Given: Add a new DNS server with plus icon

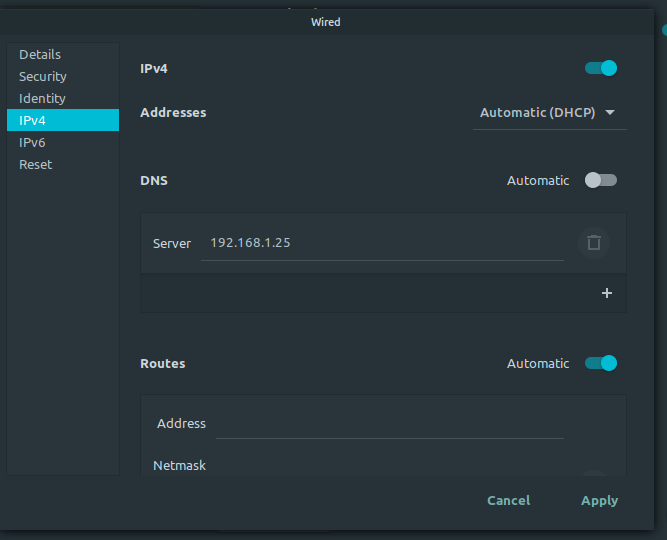Looking at the screenshot, I should point(606,294).
